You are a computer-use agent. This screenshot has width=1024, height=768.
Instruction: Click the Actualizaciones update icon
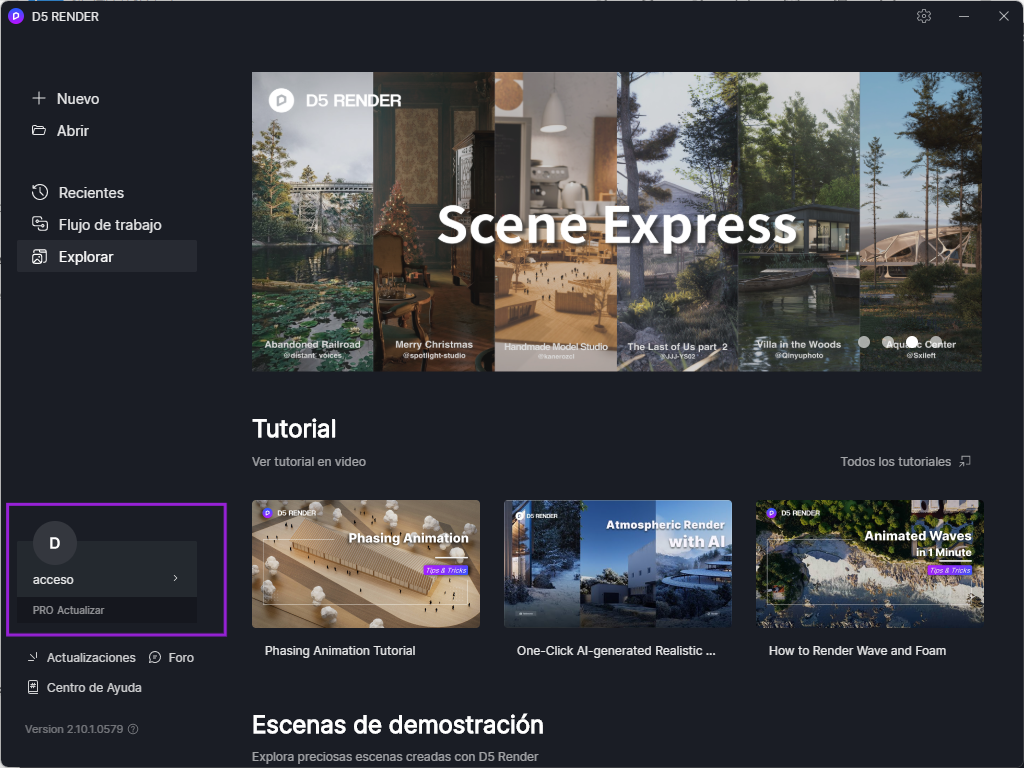pos(33,657)
